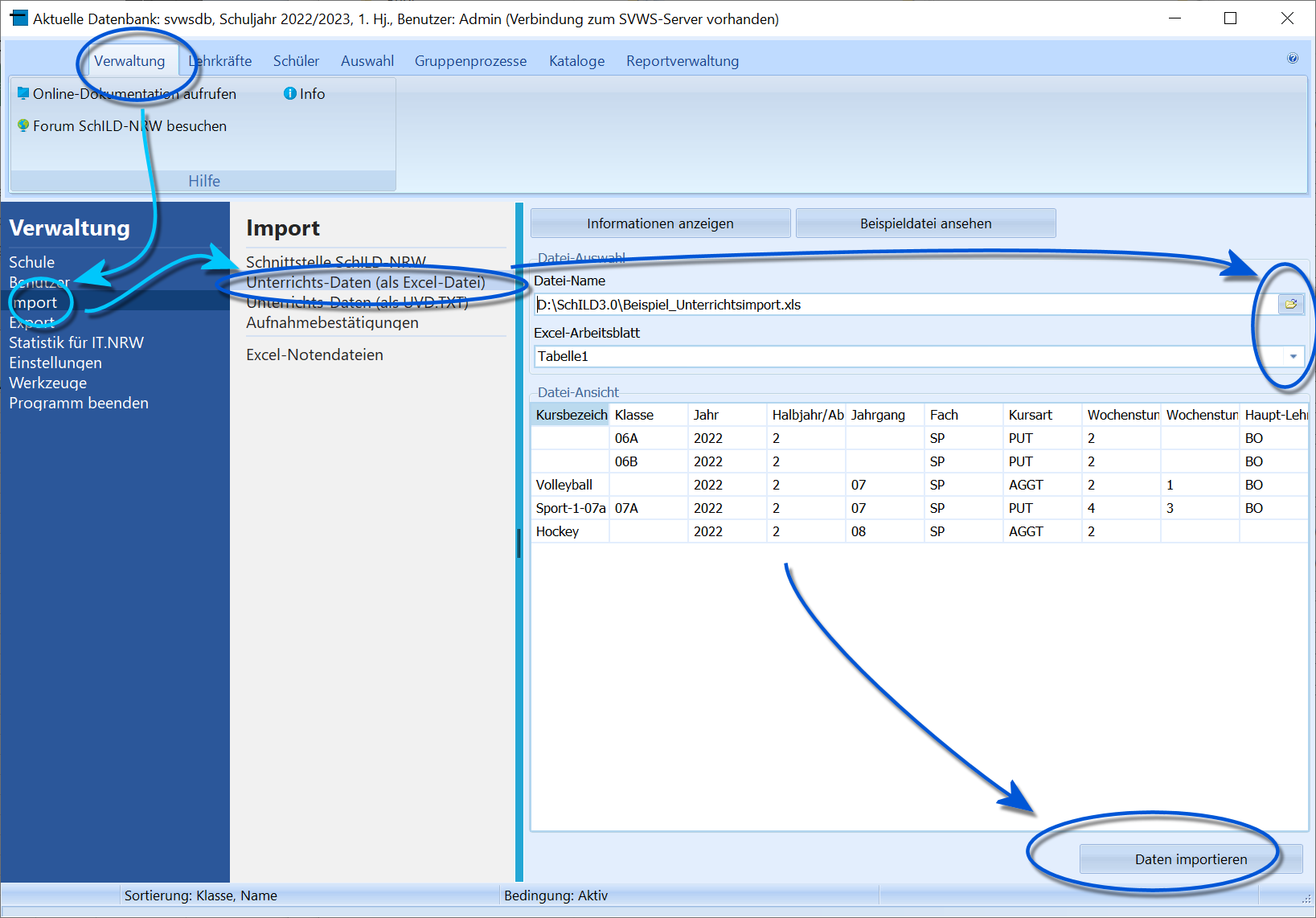1316x918 pixels.
Task: Select Schule in Verwaltung sidebar
Action: coord(32,262)
